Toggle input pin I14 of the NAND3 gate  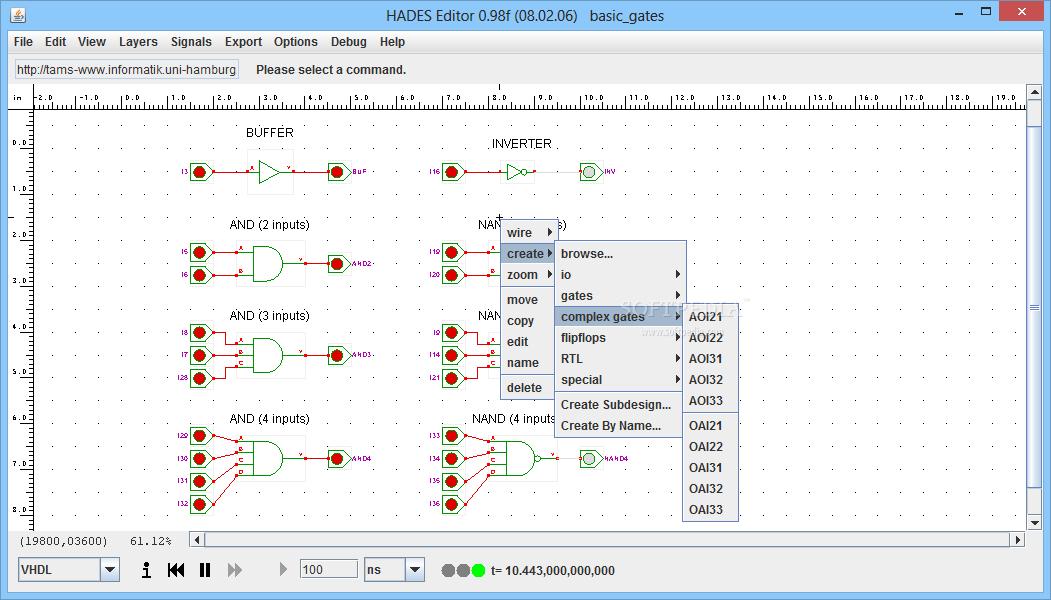coord(453,355)
